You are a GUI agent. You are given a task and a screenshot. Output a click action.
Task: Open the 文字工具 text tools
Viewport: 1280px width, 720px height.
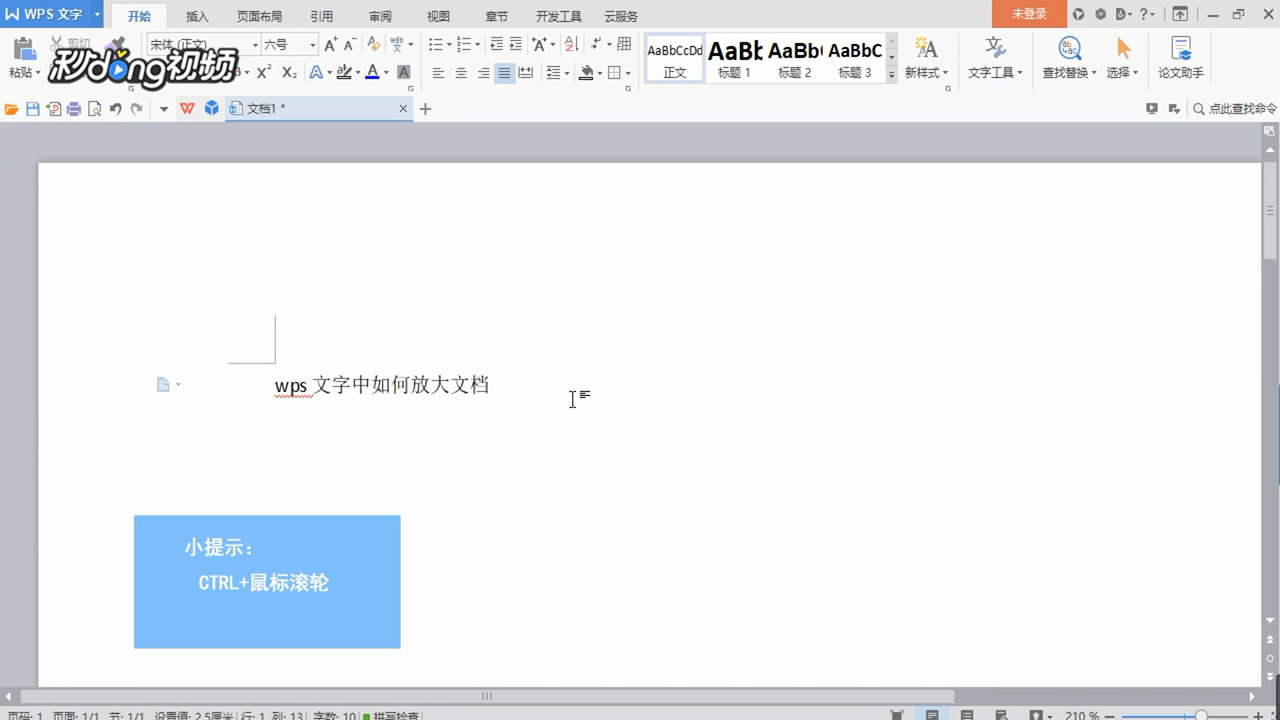(x=994, y=58)
